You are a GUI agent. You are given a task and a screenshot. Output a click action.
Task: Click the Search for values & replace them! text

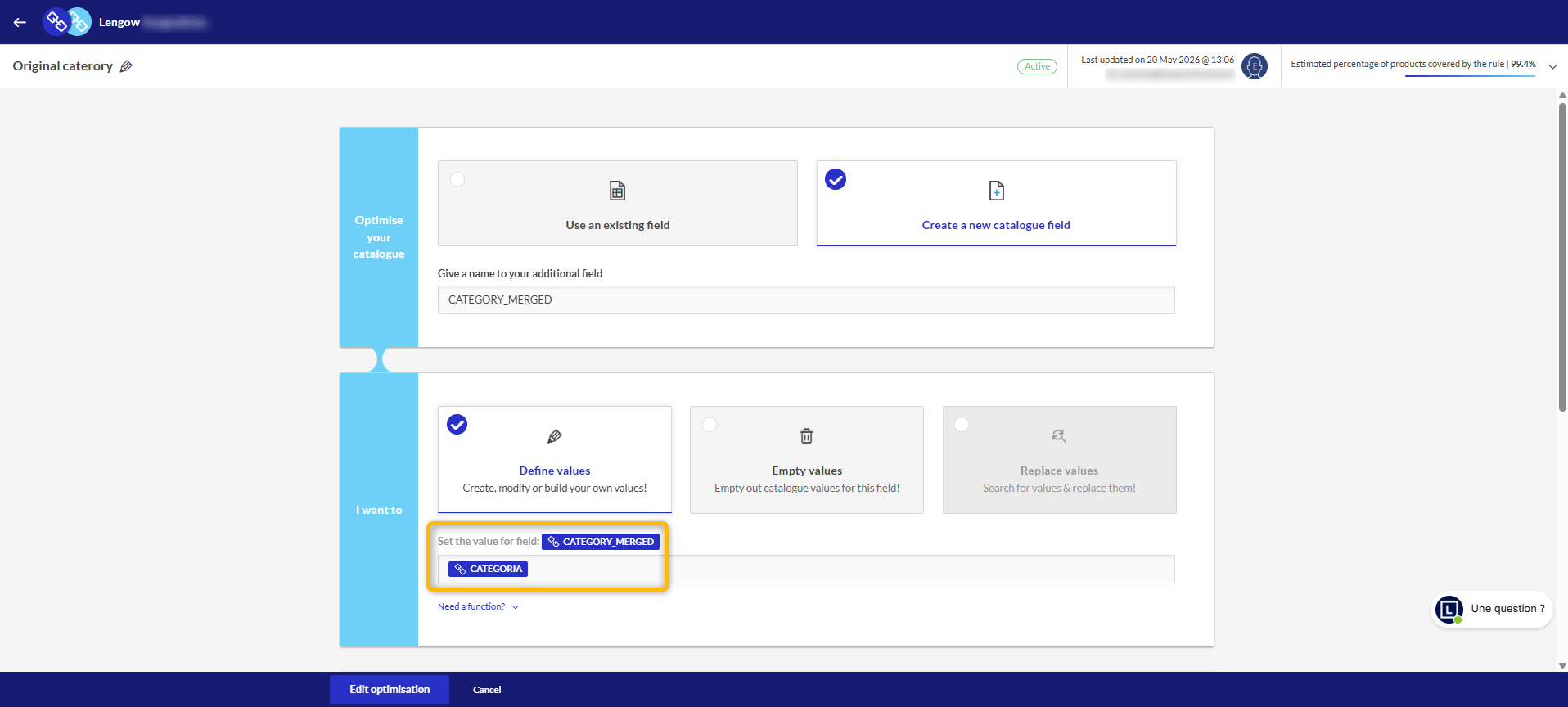[x=1059, y=489]
